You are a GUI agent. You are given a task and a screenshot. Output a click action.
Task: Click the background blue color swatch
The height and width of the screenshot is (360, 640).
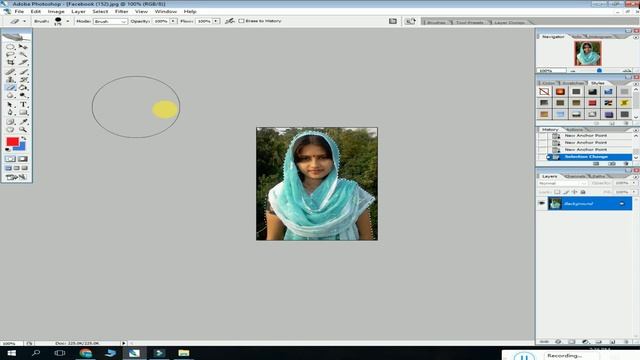click(x=20, y=146)
